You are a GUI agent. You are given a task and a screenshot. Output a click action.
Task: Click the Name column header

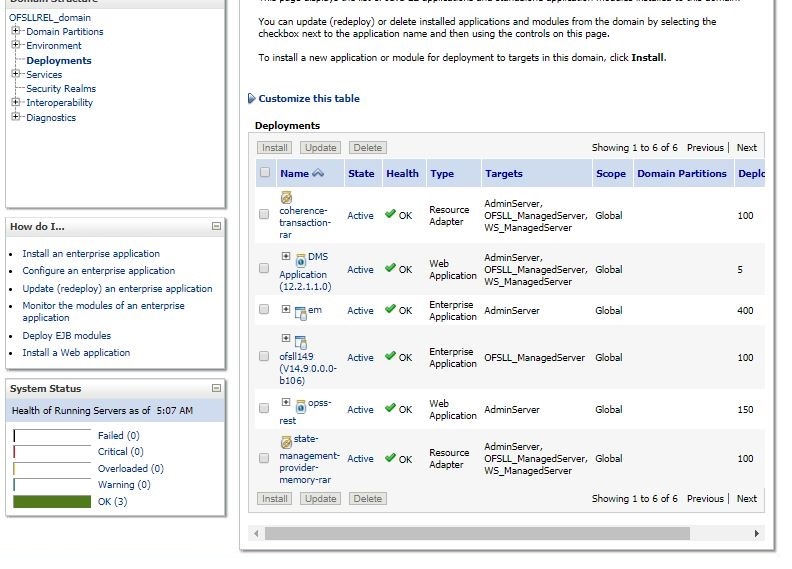click(x=294, y=173)
